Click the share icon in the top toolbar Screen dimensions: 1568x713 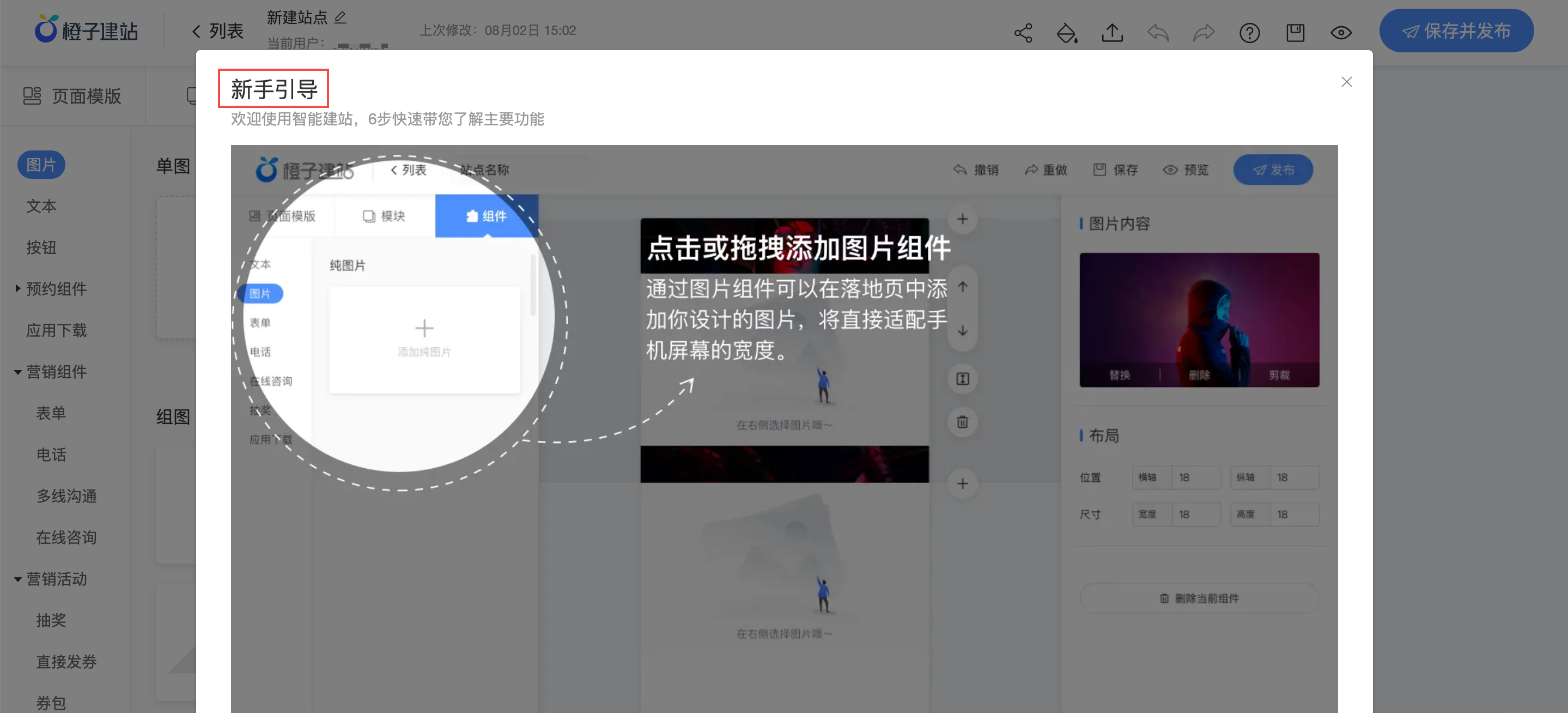(1023, 33)
